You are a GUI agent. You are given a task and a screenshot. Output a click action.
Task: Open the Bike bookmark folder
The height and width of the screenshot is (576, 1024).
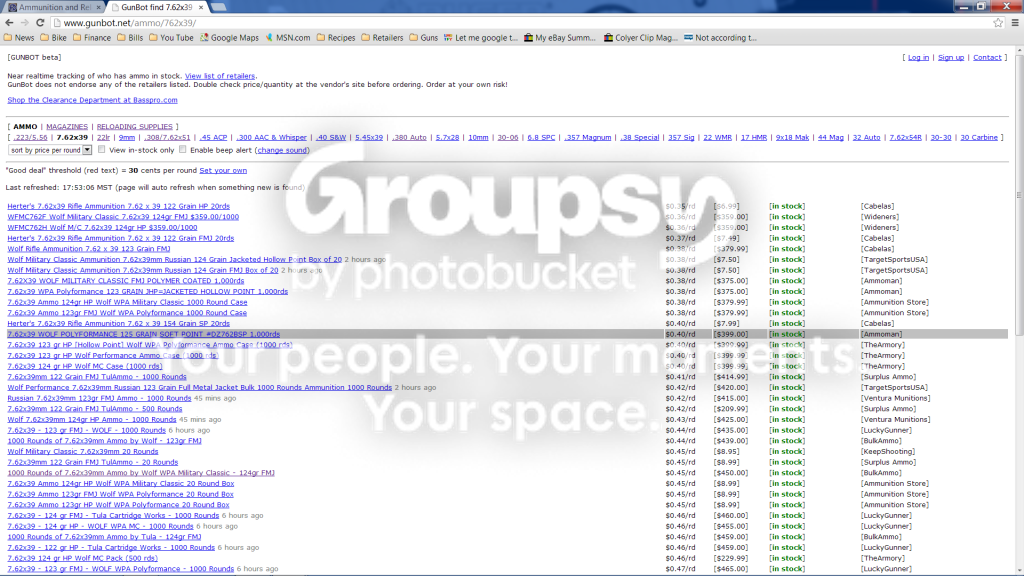tap(54, 38)
